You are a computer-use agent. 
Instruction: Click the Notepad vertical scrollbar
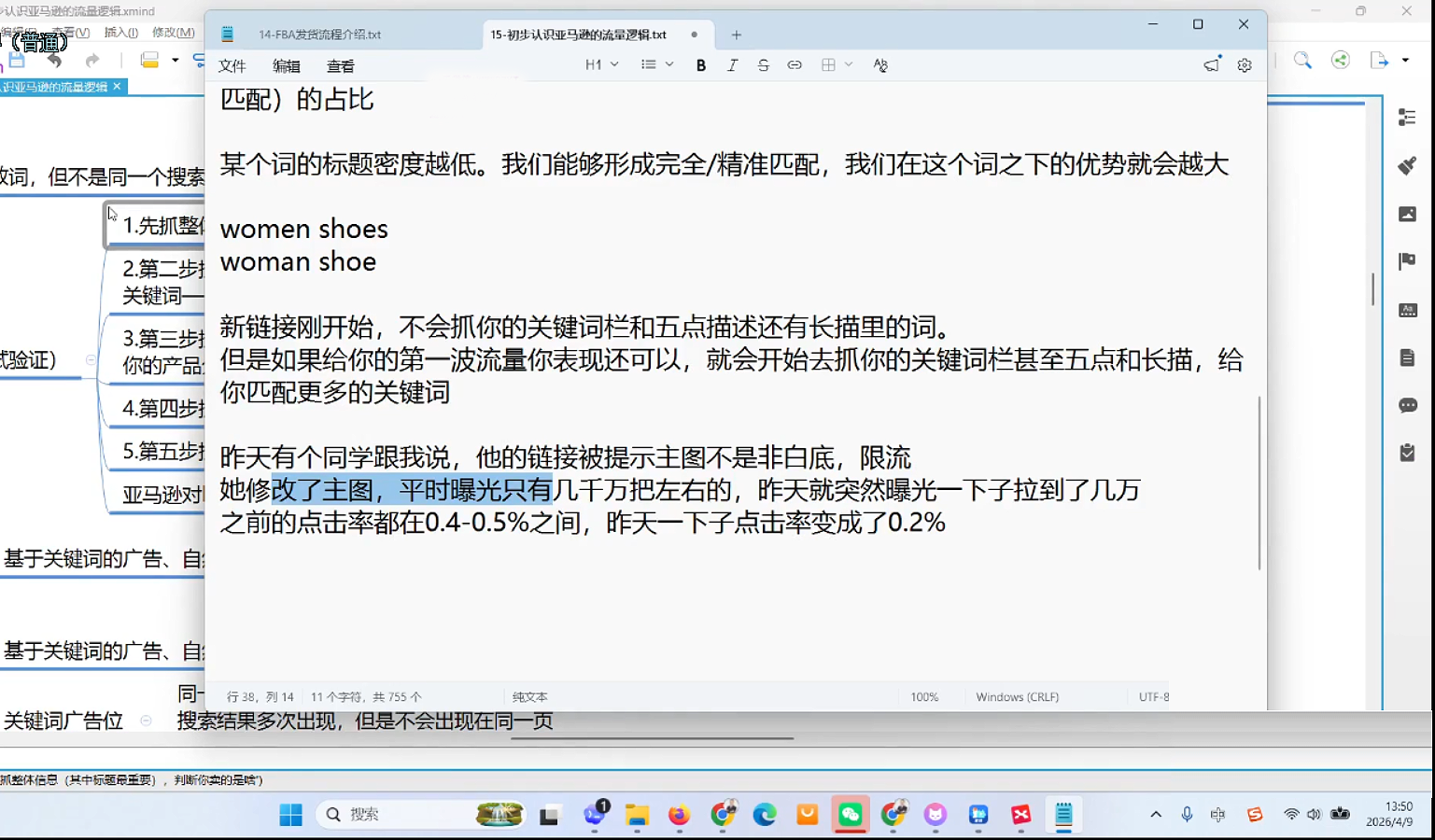(x=1259, y=482)
